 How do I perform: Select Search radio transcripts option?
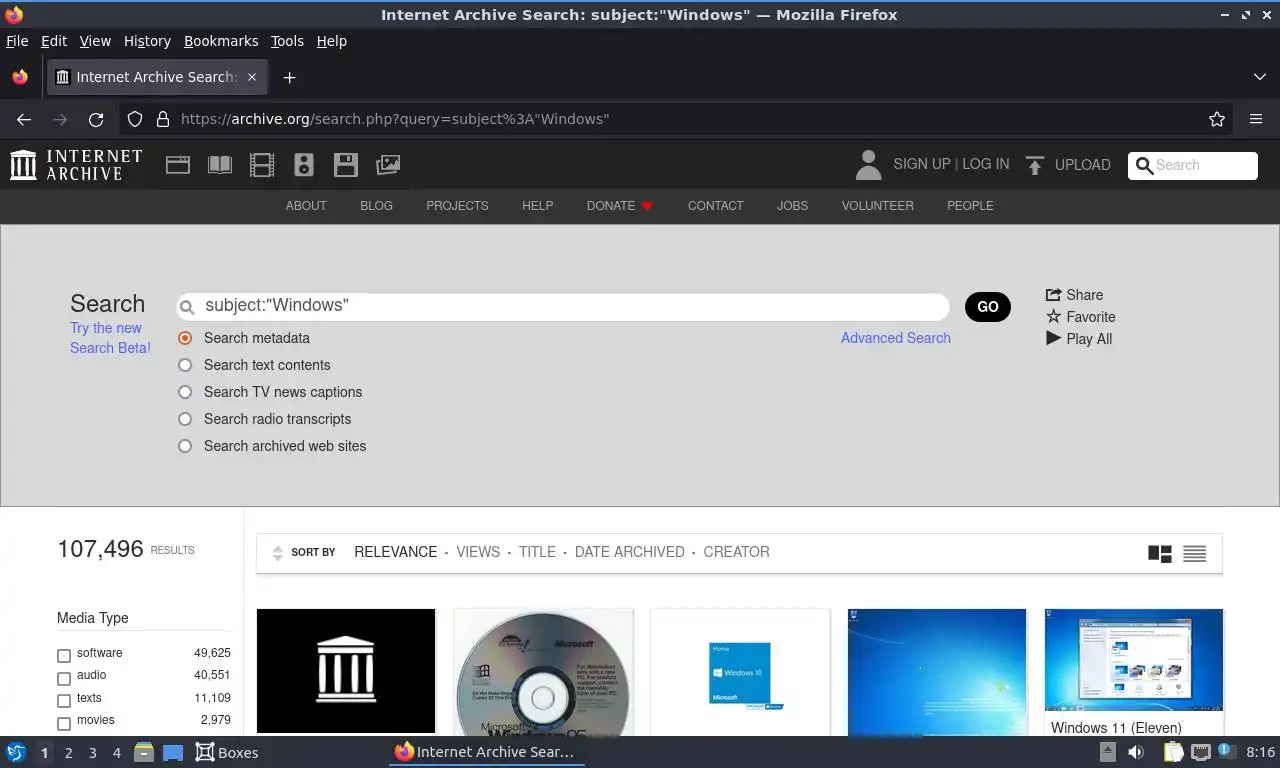coord(185,419)
